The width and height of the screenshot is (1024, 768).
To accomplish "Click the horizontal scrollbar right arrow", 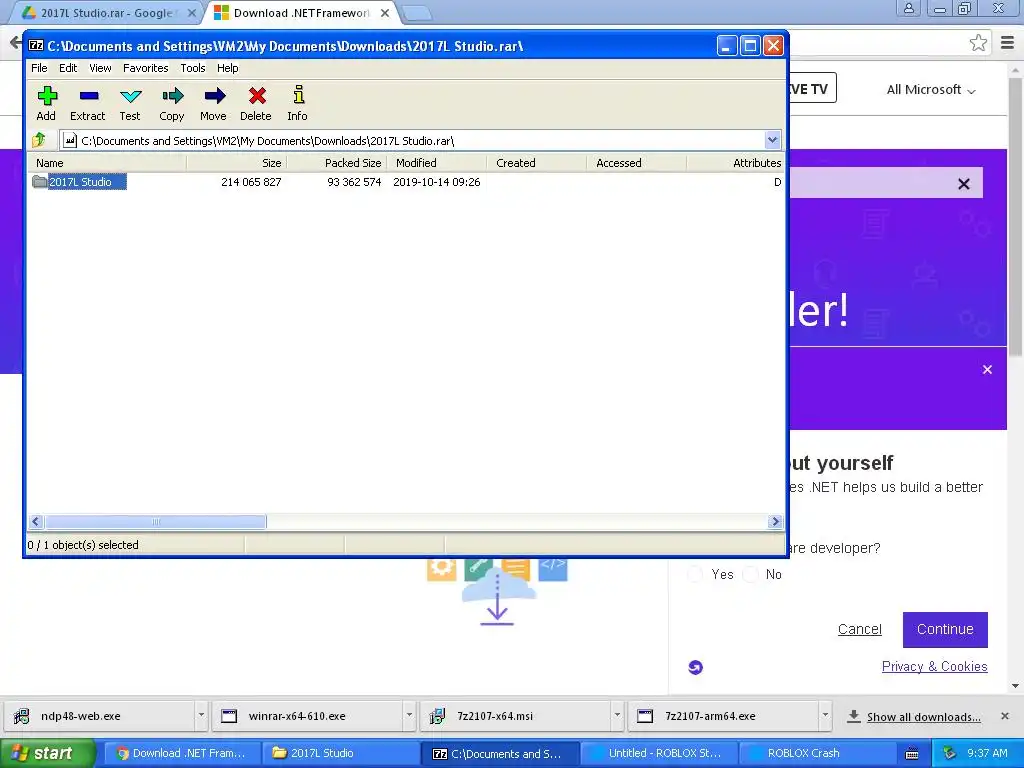I will coord(775,522).
